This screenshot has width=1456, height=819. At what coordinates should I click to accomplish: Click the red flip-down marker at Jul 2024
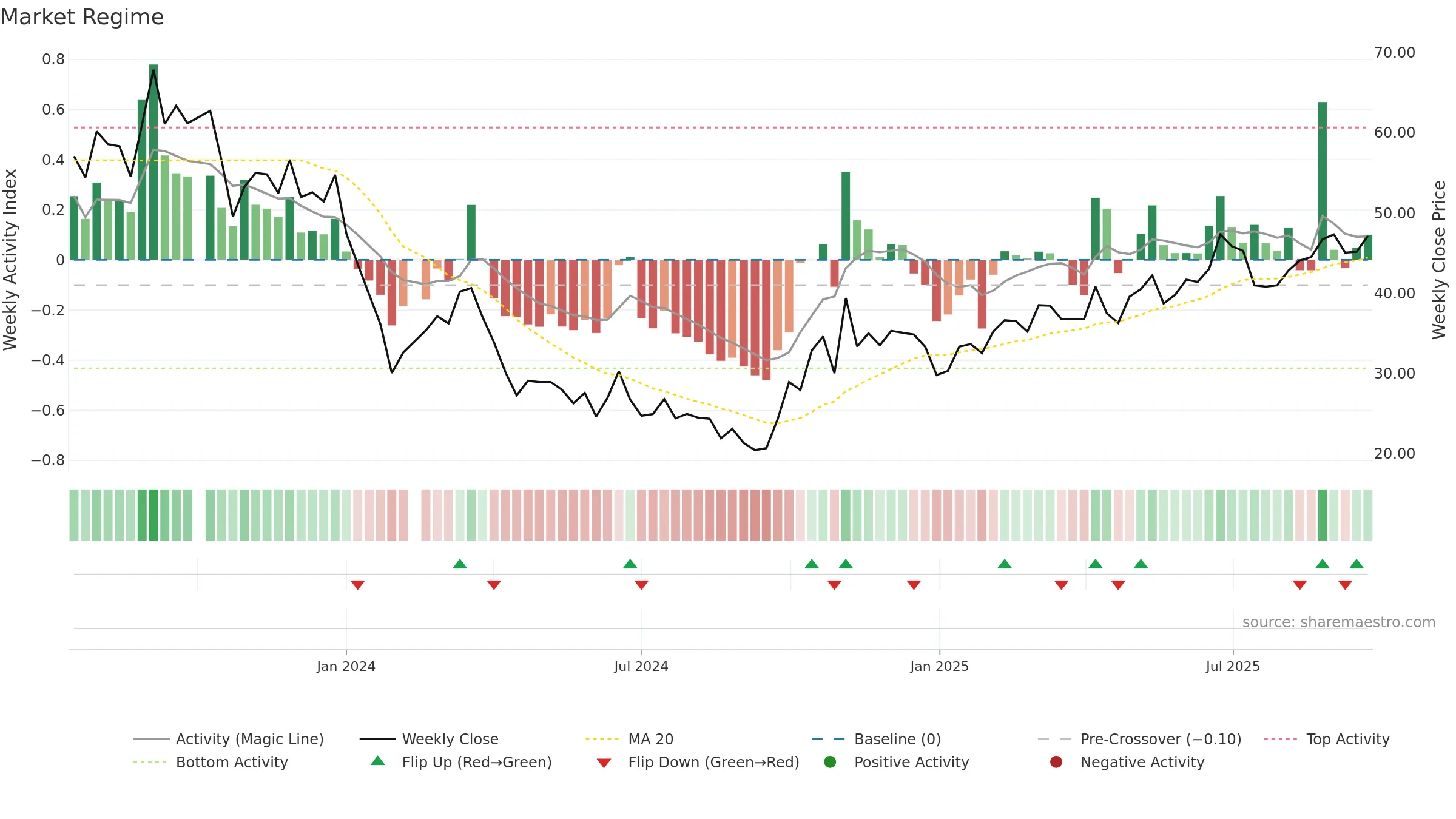pyautogui.click(x=641, y=585)
